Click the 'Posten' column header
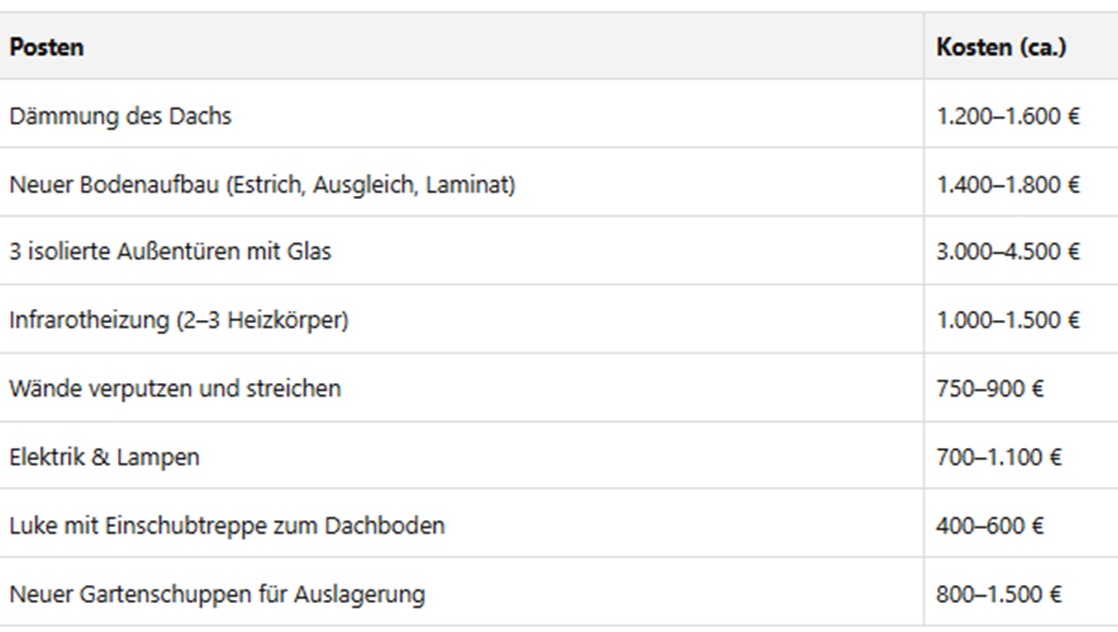The height and width of the screenshot is (632, 1118). click(47, 47)
